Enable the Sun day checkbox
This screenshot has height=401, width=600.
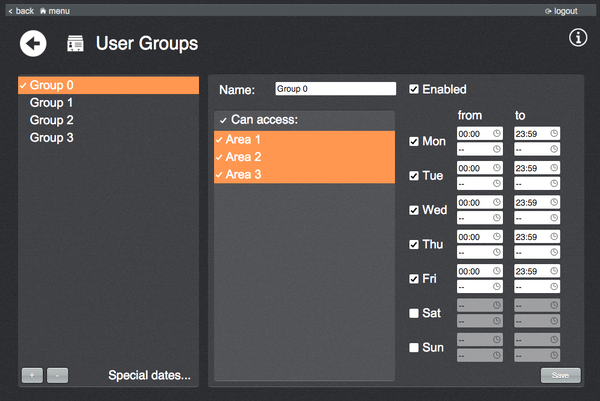[414, 348]
